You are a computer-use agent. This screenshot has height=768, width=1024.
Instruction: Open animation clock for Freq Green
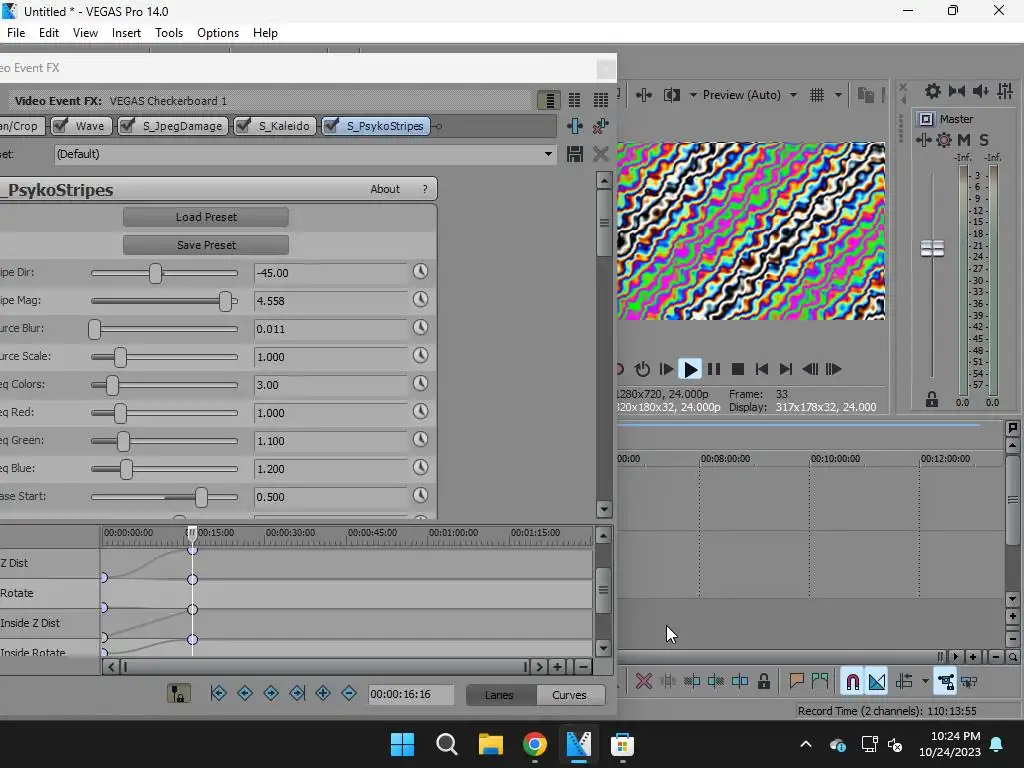[x=420, y=440]
